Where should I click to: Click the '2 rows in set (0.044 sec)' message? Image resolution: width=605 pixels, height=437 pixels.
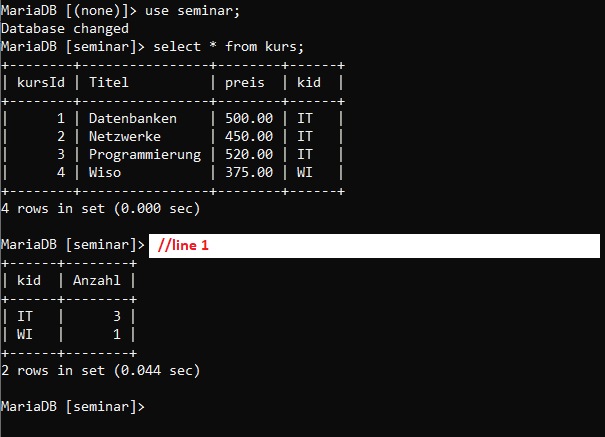tap(100, 371)
